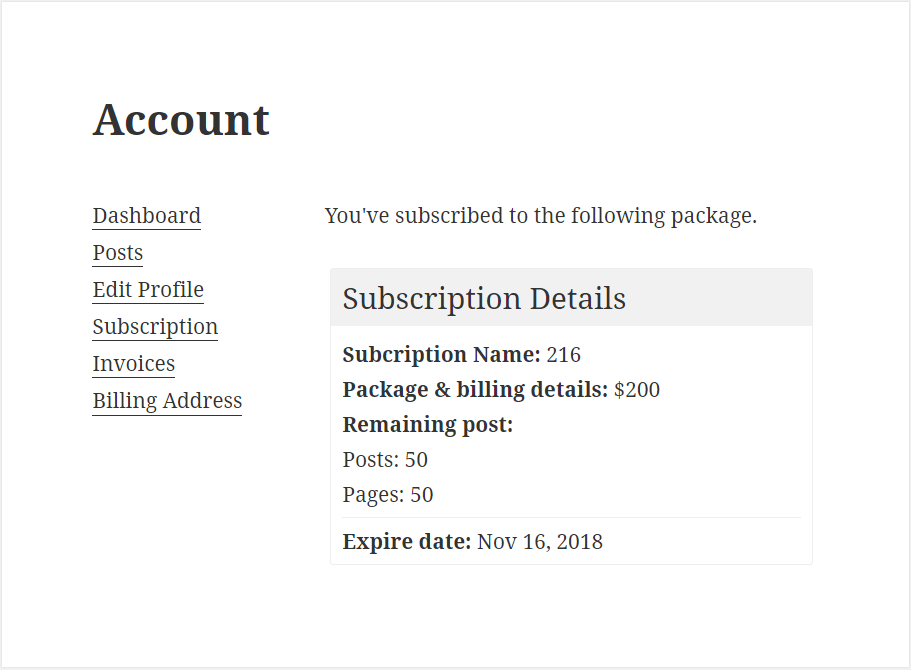The height and width of the screenshot is (670, 911).
Task: Open the Dashboard link
Action: tap(146, 216)
